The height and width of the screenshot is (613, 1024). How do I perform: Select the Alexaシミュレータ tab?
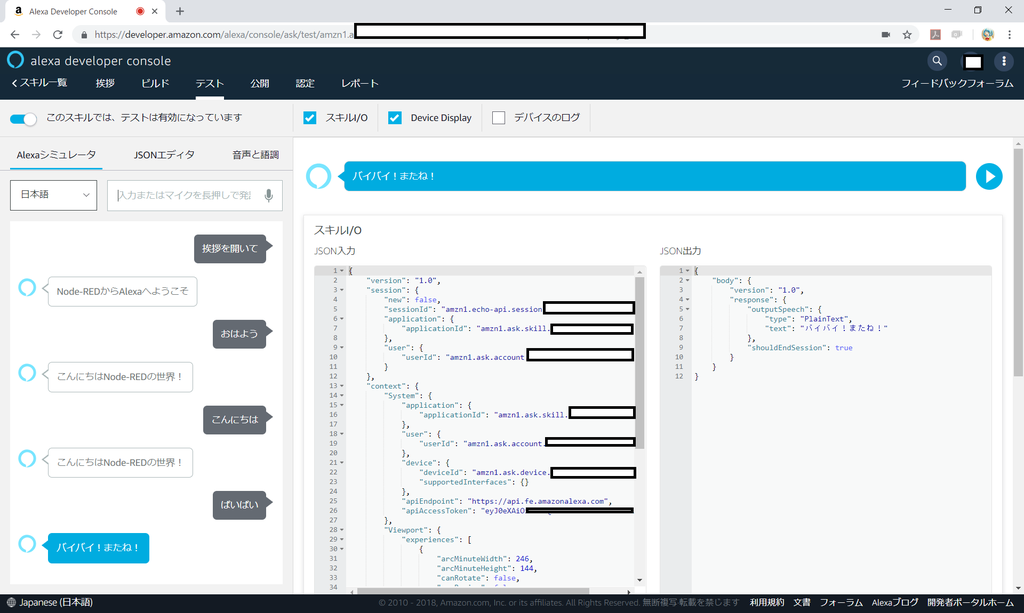56,155
